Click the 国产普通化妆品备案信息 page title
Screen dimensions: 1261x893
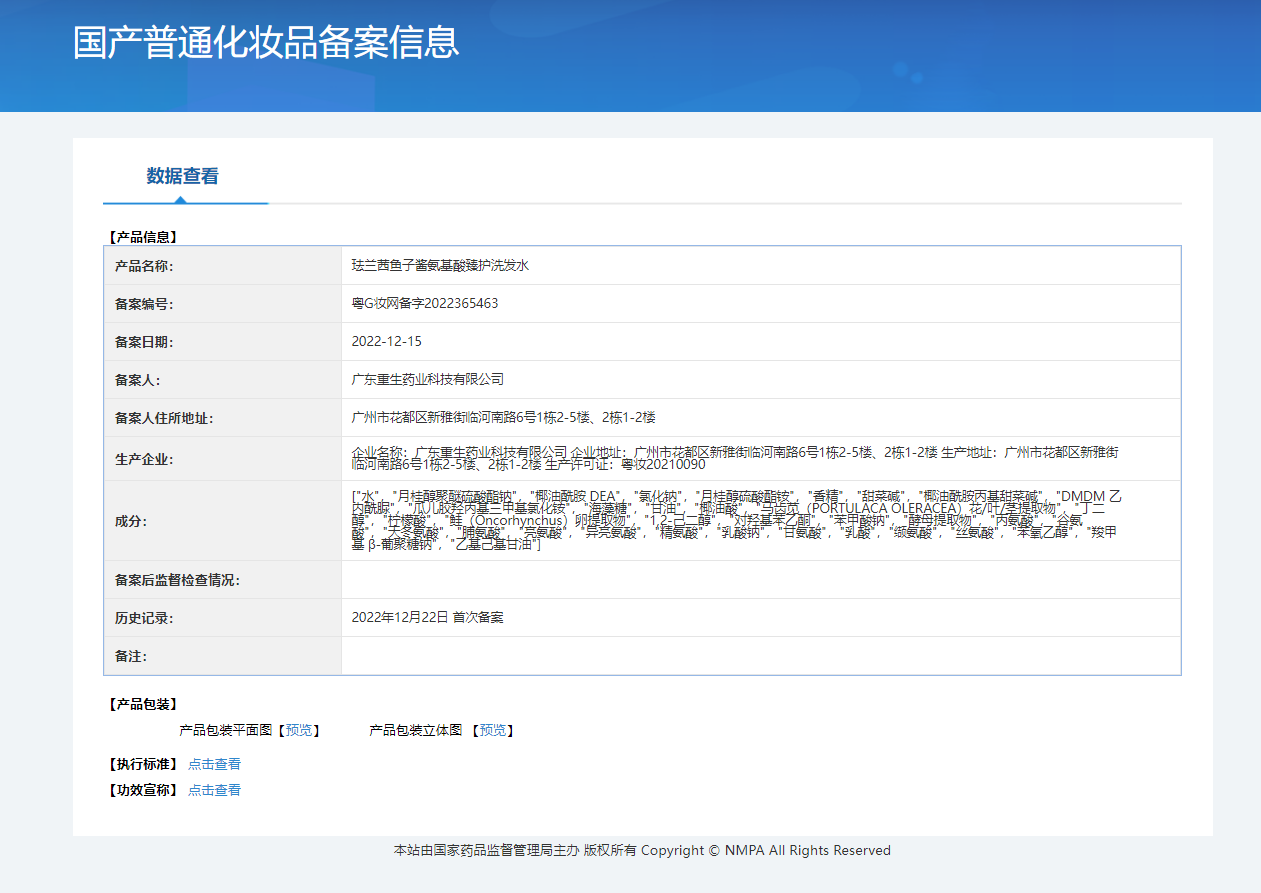266,43
